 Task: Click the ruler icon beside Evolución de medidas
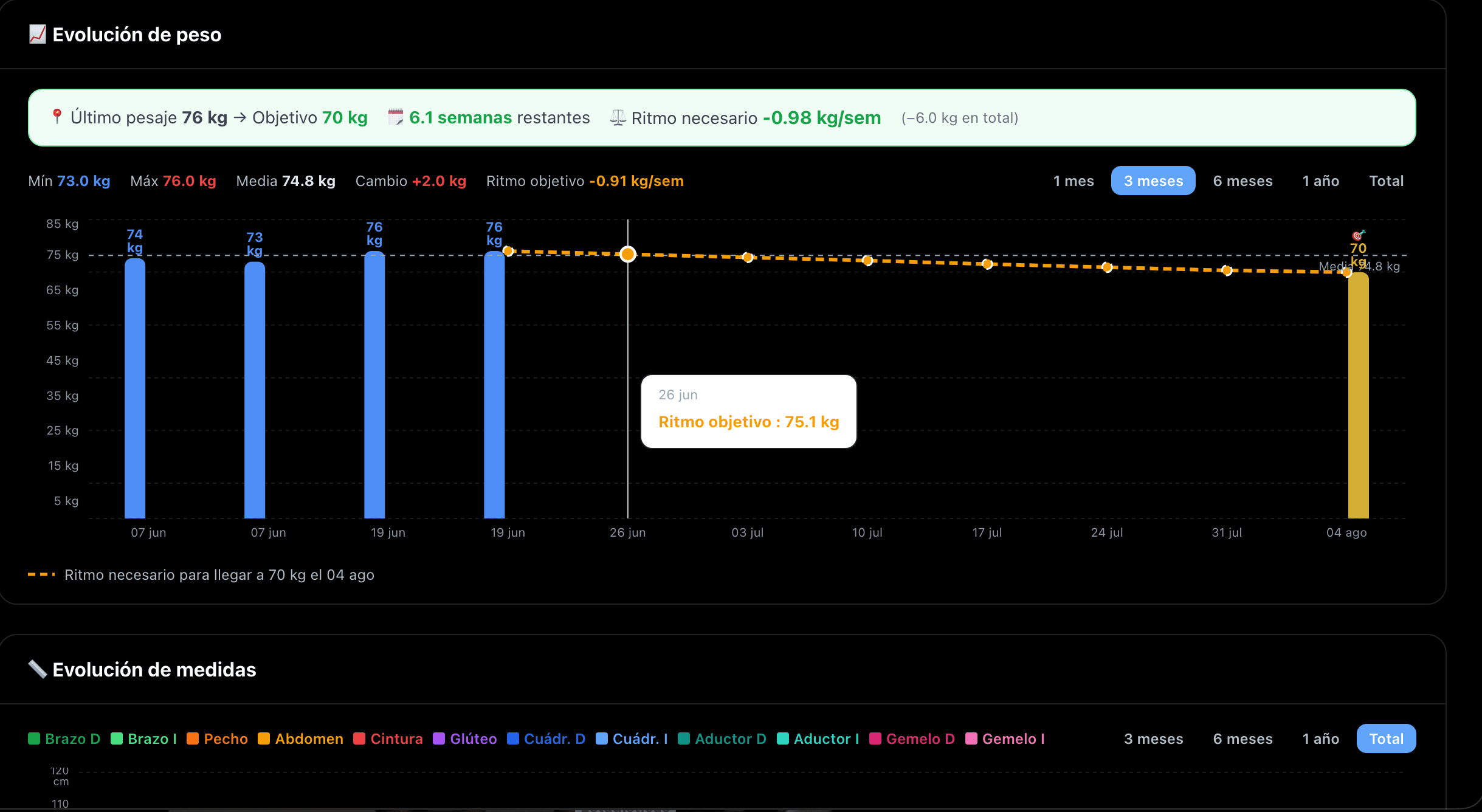pos(38,669)
